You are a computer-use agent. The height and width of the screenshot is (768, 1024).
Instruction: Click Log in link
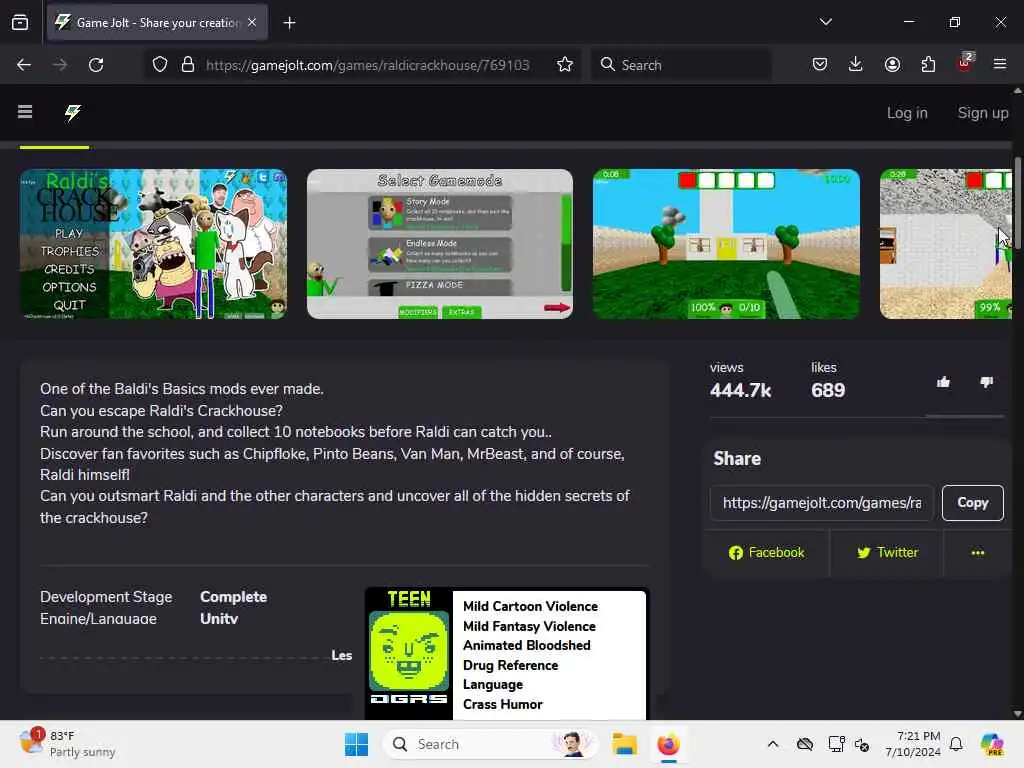pos(906,113)
